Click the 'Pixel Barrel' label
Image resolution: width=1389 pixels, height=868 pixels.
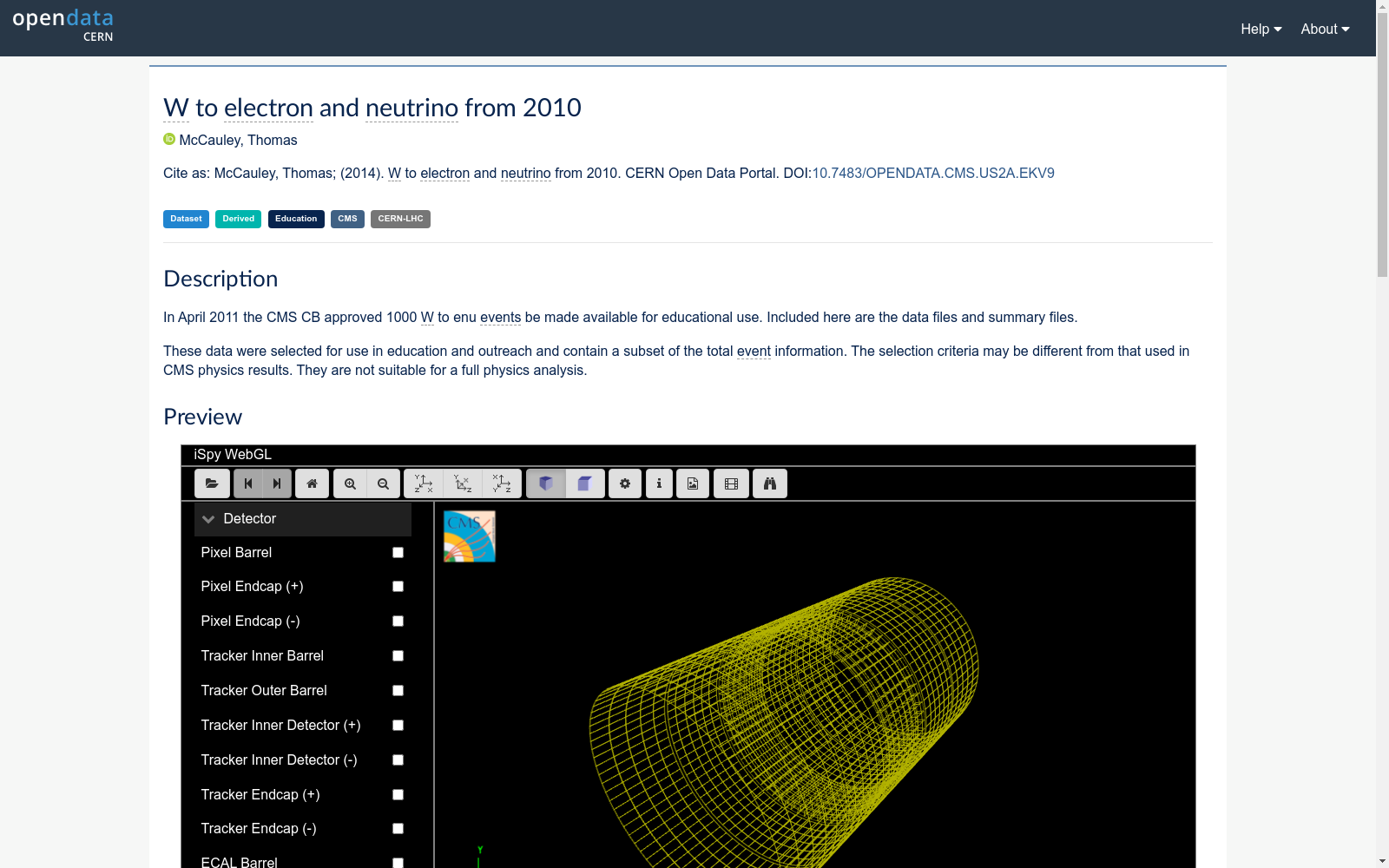pos(236,553)
